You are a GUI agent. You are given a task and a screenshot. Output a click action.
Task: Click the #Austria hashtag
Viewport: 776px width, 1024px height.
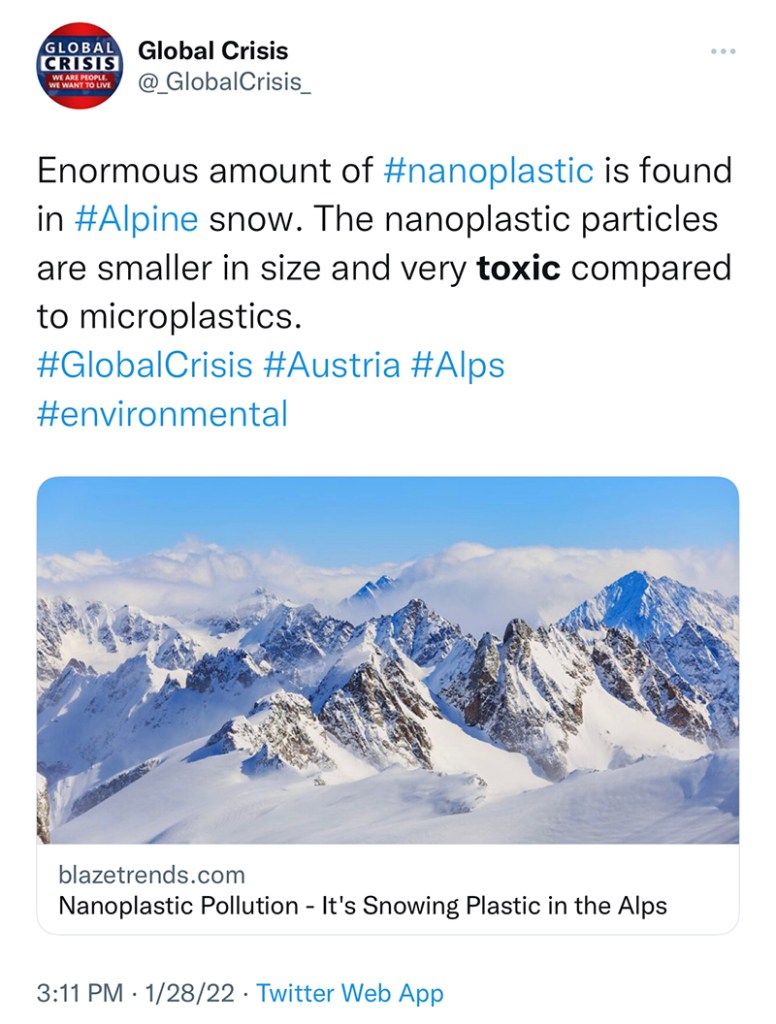(331, 365)
